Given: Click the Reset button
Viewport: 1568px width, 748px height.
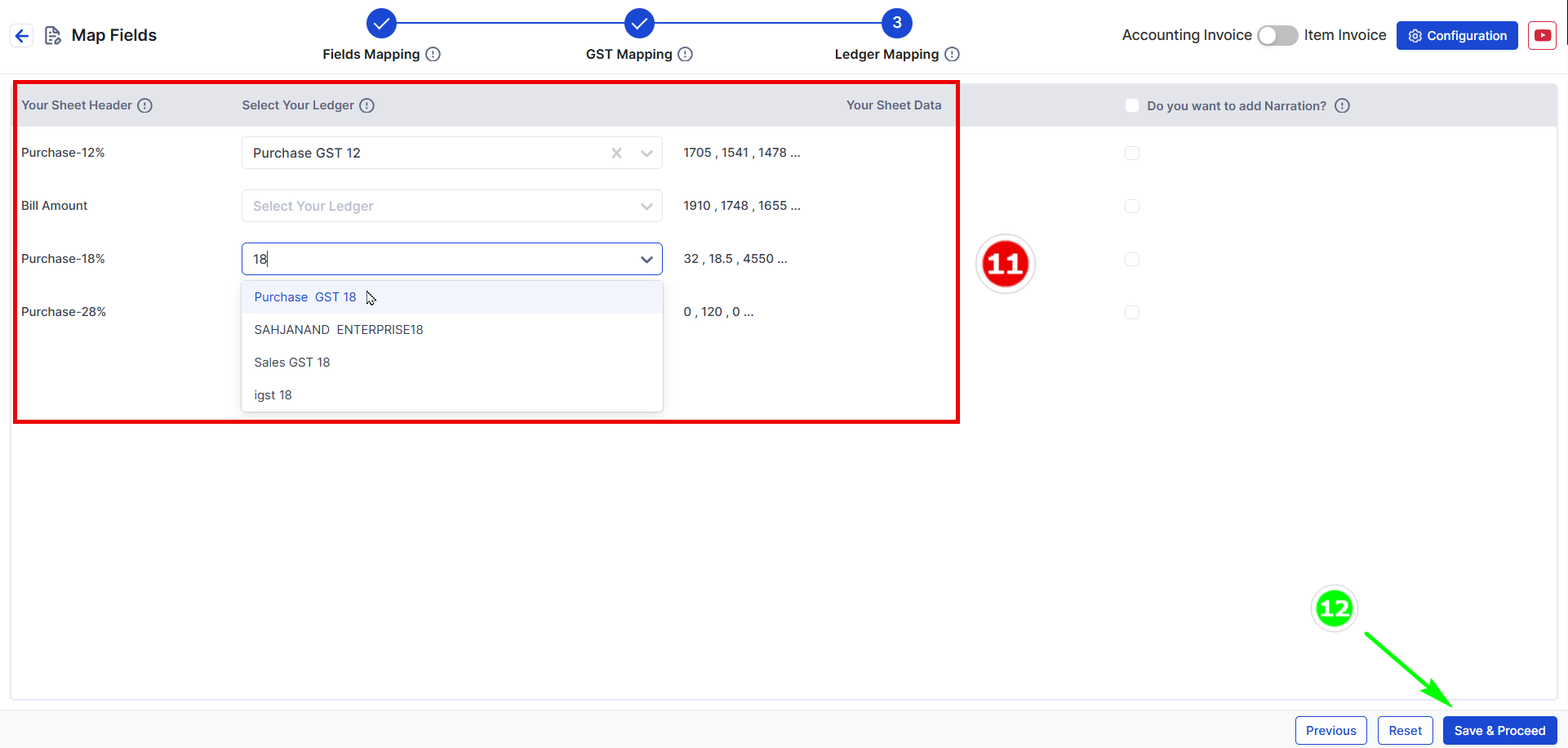Looking at the screenshot, I should [x=1405, y=730].
